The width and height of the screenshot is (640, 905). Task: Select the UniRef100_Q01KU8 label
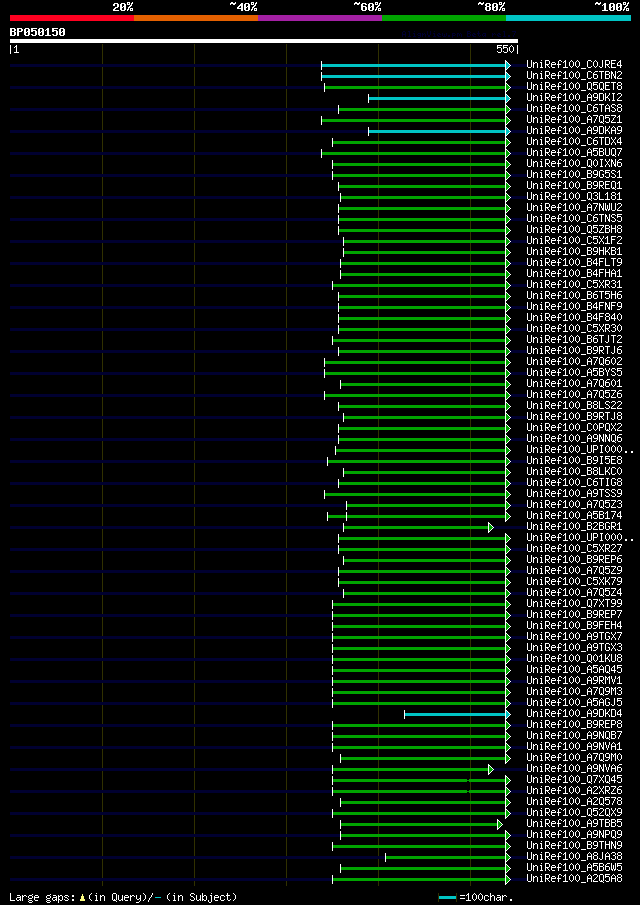click(x=574, y=658)
